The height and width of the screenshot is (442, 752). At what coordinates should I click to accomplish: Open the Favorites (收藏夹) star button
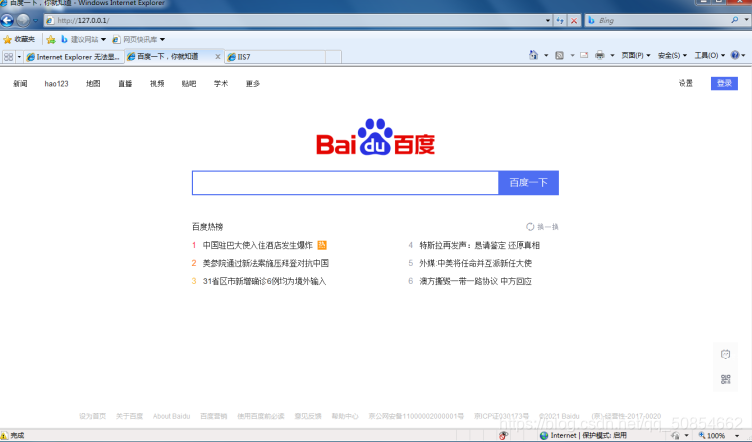tap(19, 39)
